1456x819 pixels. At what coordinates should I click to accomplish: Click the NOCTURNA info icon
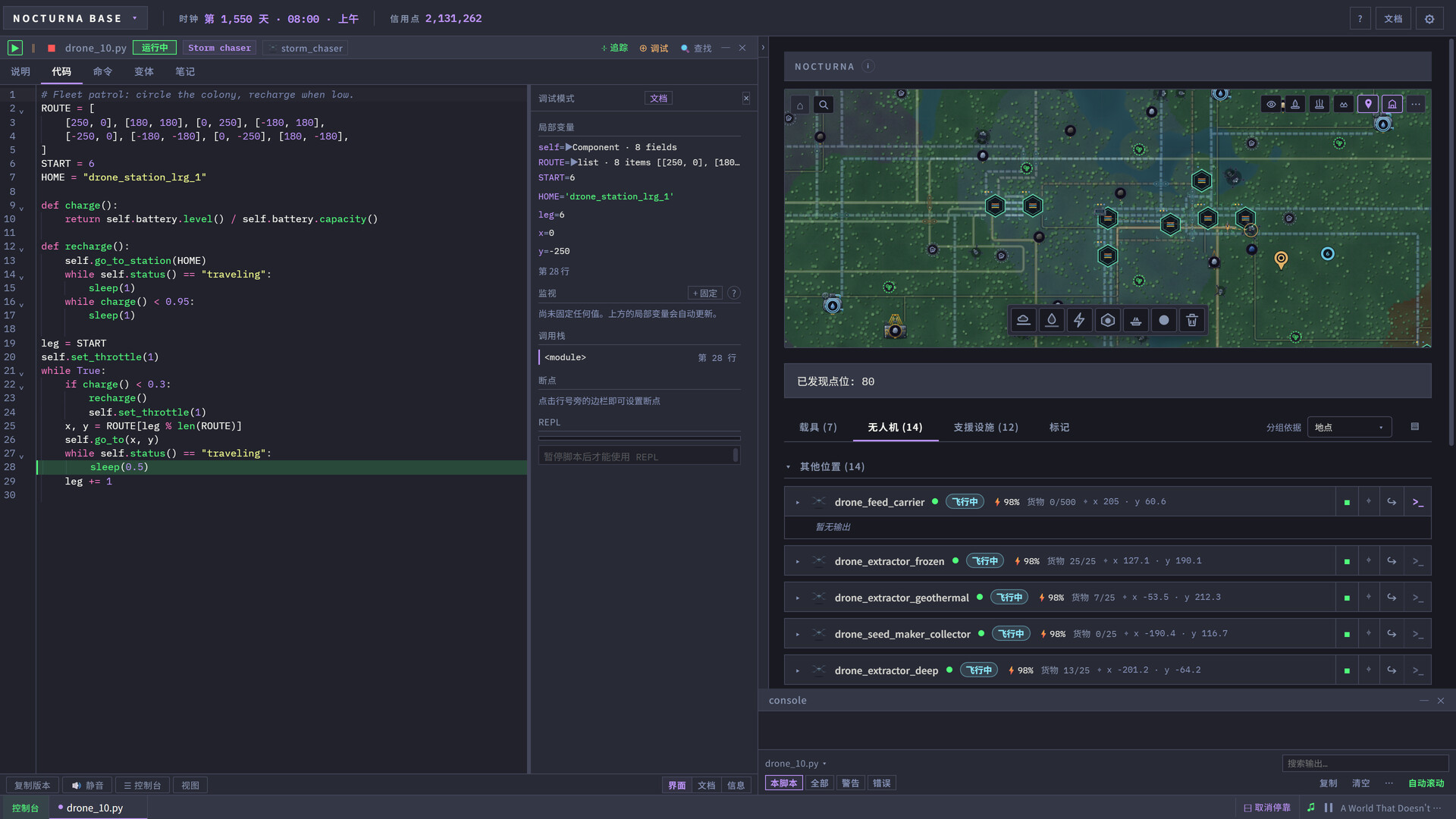coord(868,66)
